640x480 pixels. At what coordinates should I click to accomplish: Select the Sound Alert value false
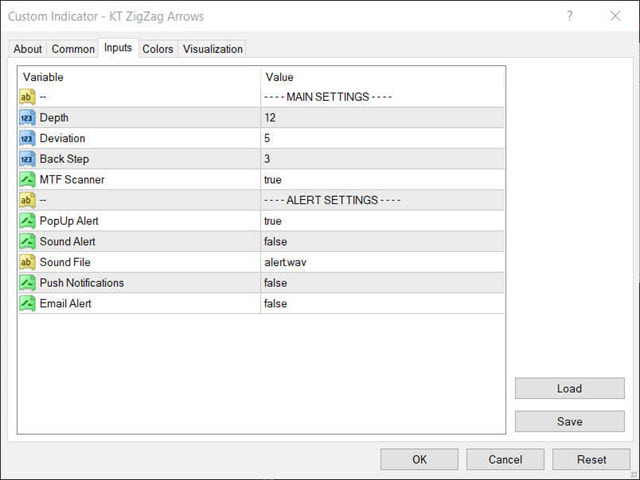tap(276, 242)
